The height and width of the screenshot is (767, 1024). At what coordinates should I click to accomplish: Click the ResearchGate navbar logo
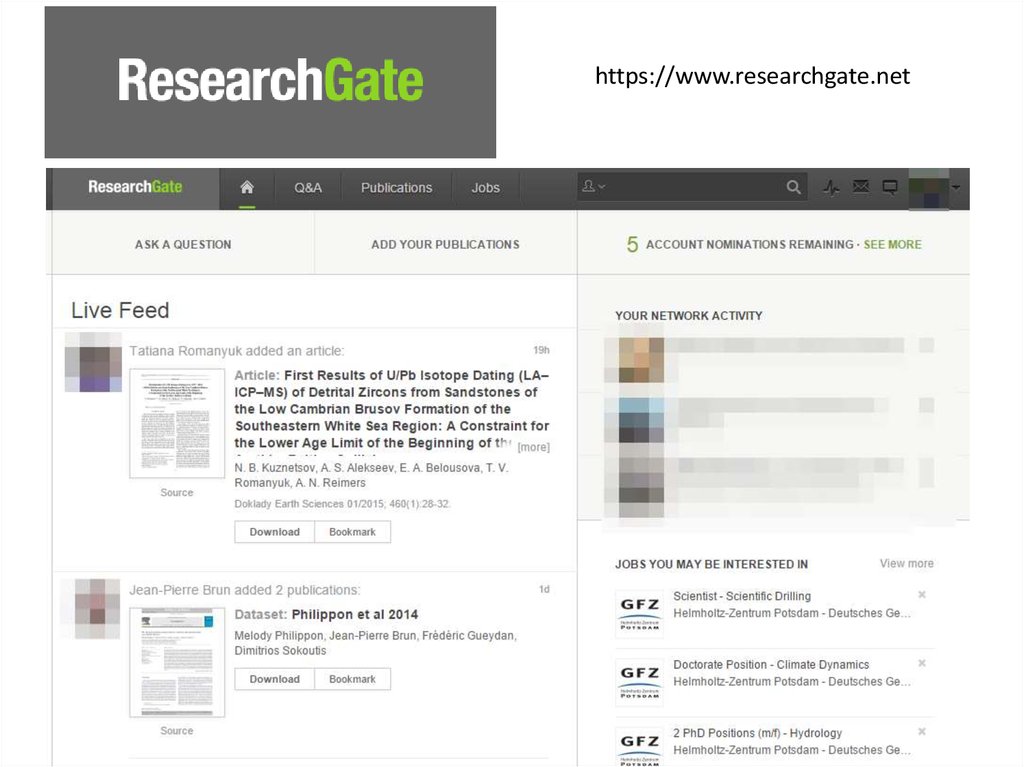[135, 187]
